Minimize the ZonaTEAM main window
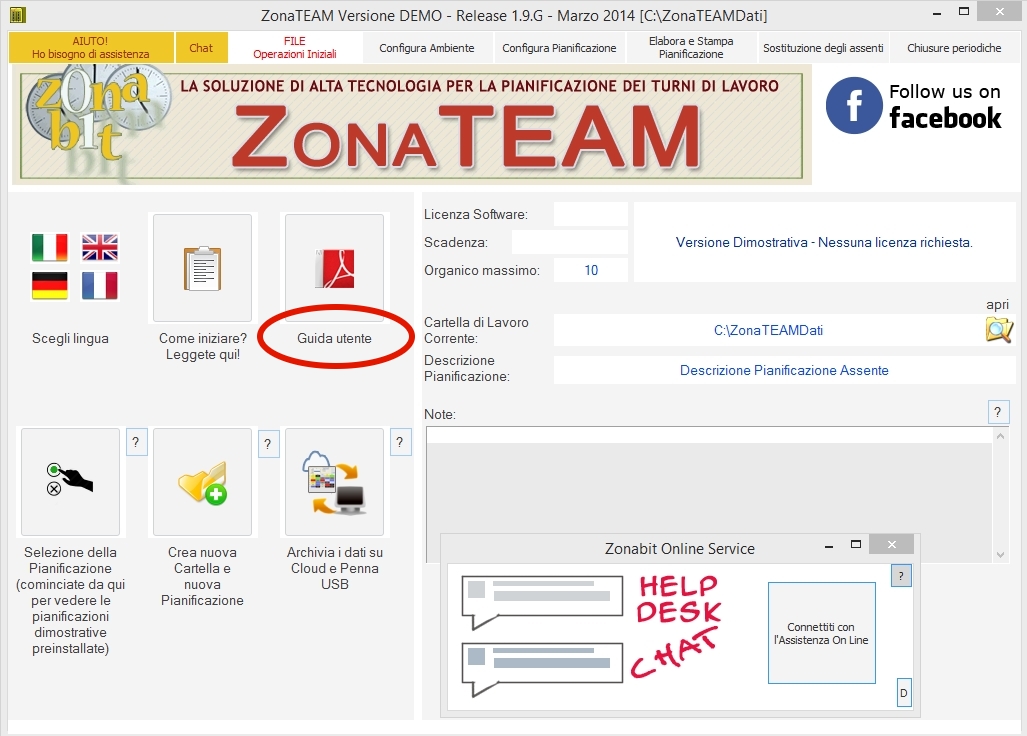Screen dimensions: 1027x736 (x=937, y=12)
